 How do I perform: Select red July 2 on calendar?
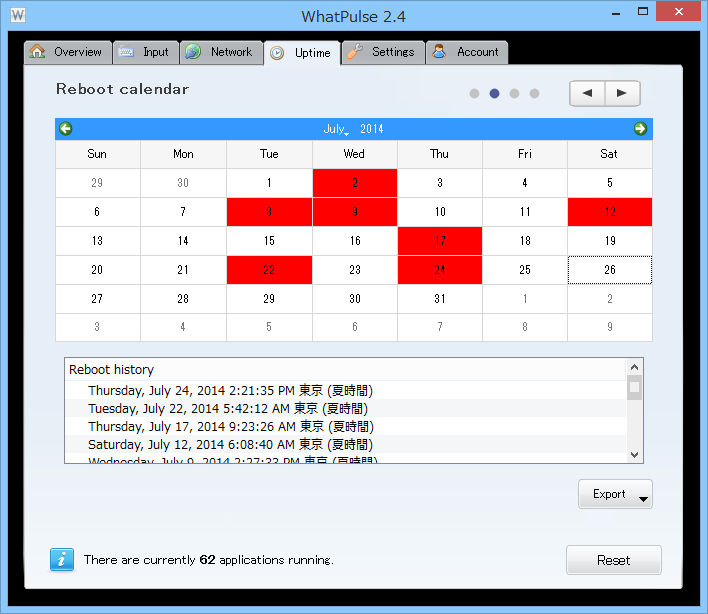click(355, 183)
